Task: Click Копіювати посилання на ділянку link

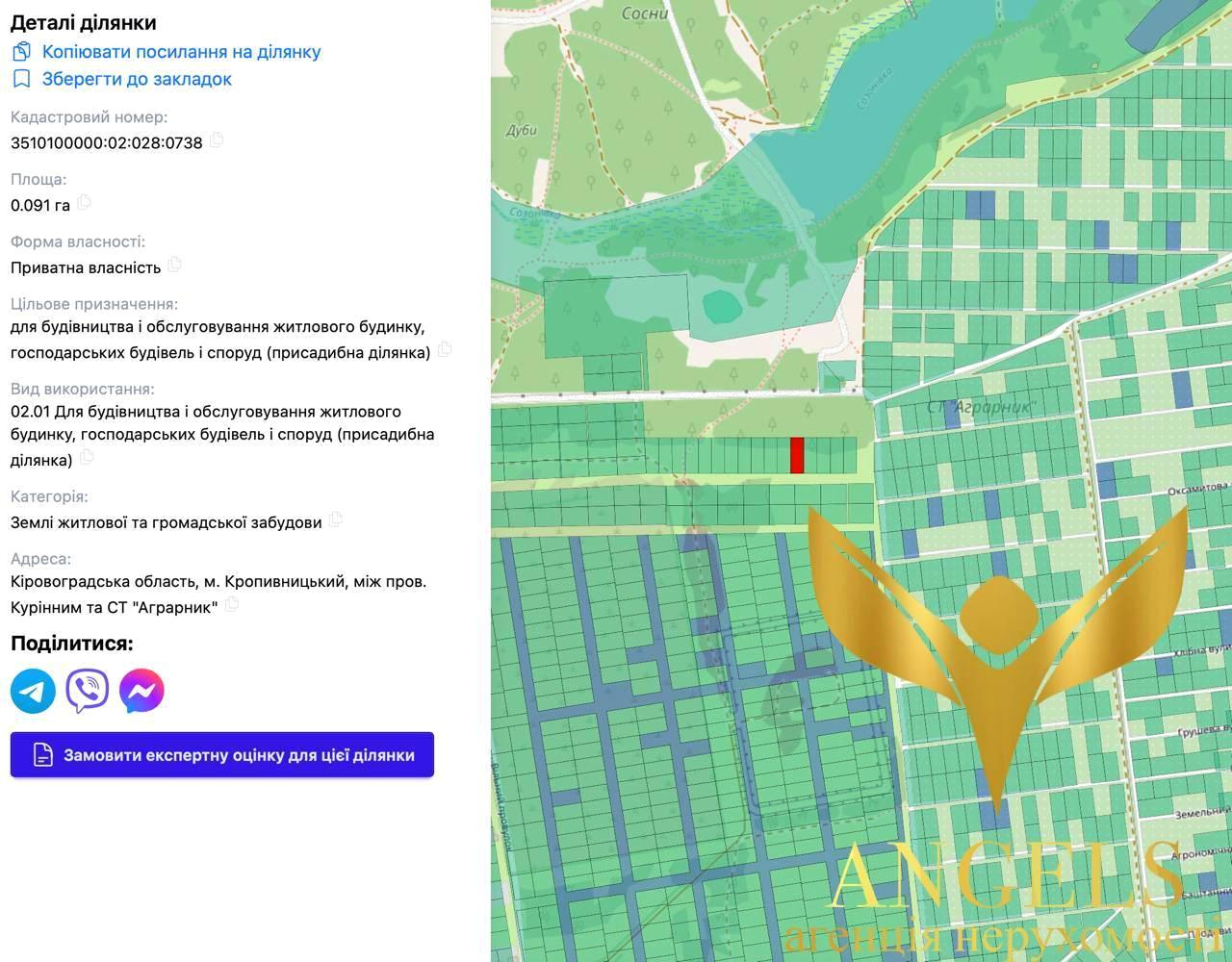Action: coord(181,52)
